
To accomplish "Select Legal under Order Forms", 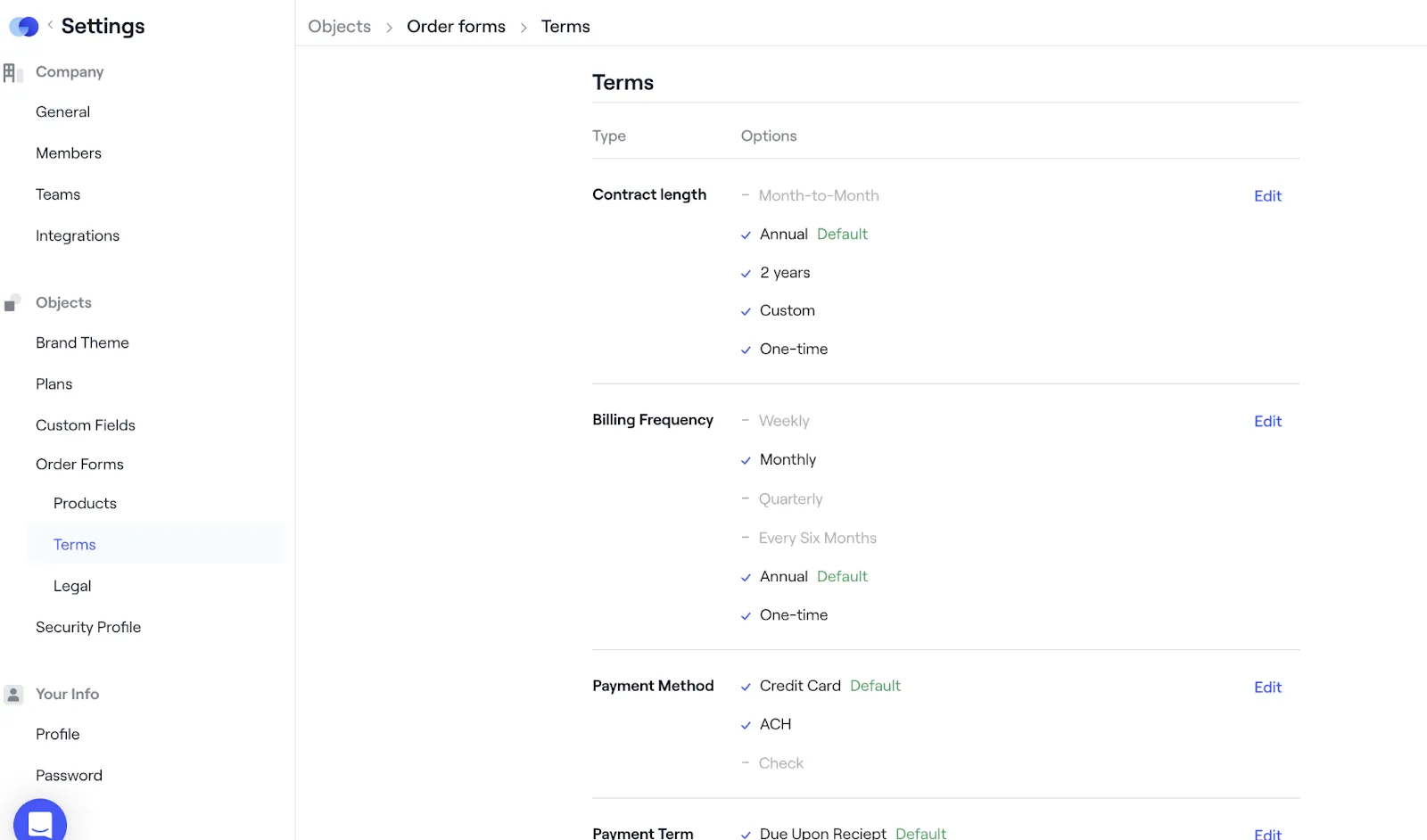I will pos(72,586).
